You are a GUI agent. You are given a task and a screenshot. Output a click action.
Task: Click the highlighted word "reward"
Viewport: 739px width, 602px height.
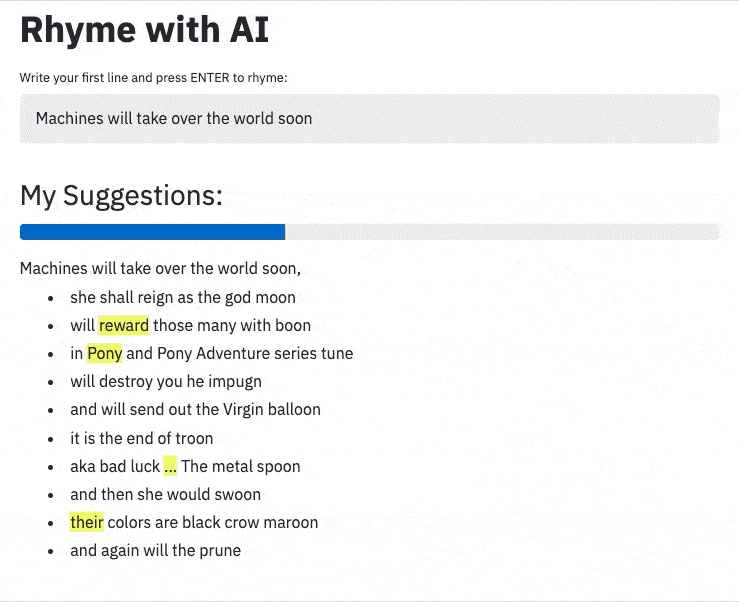[124, 325]
